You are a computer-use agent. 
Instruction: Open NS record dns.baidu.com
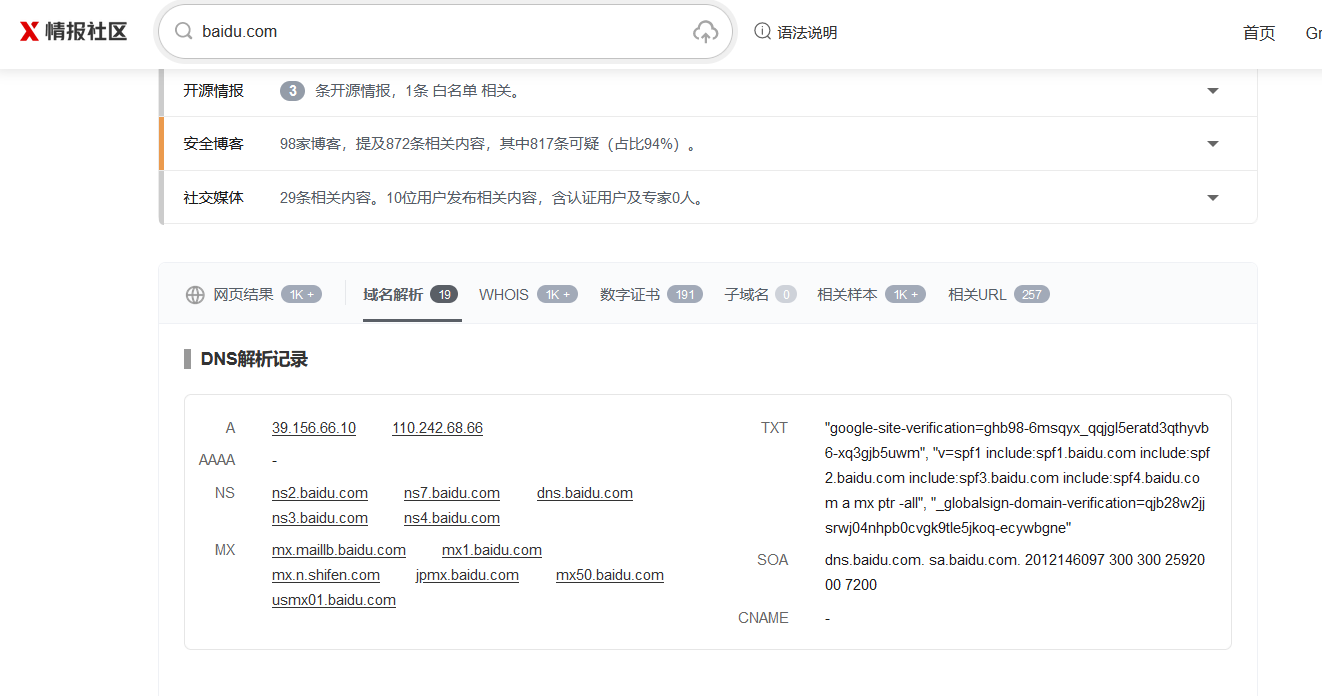click(x=585, y=493)
